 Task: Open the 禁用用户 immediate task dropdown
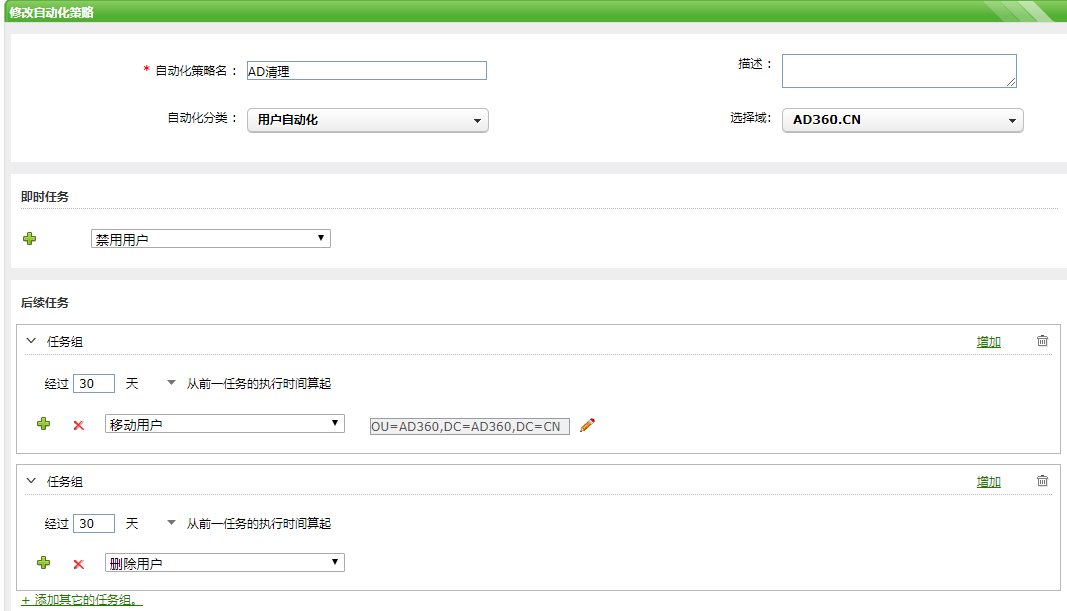(x=210, y=238)
